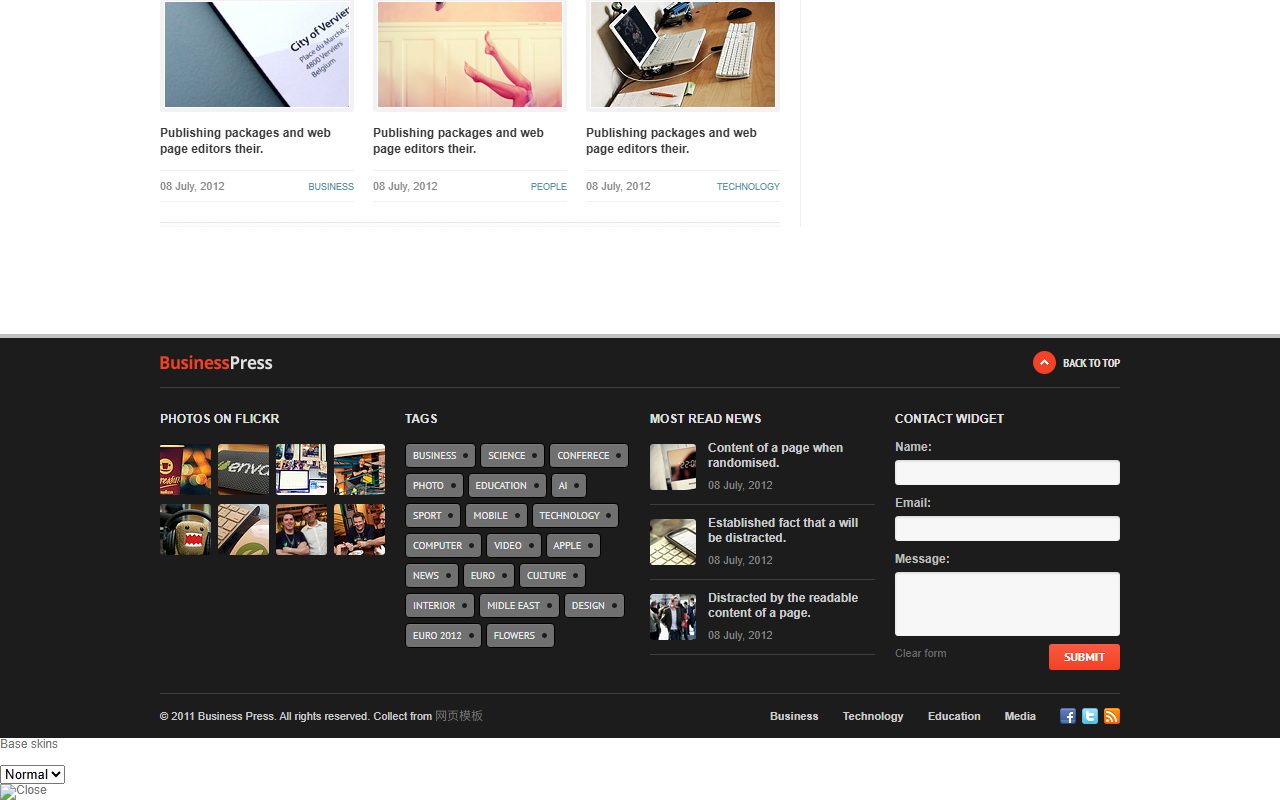Screen dimensions: 1280x800
Task: Open the CONFERECE tag
Action: (589, 456)
